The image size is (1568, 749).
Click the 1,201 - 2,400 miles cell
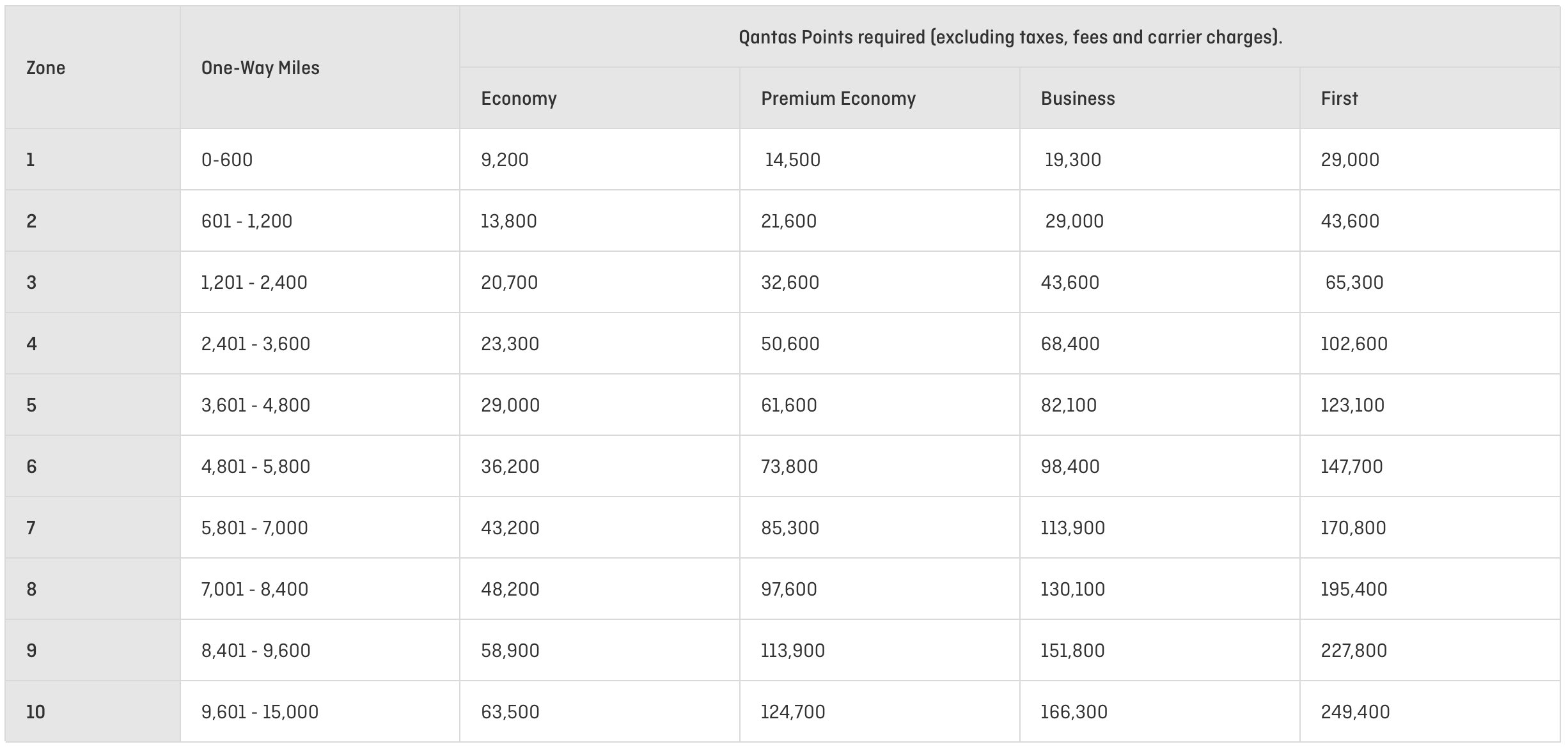click(320, 282)
